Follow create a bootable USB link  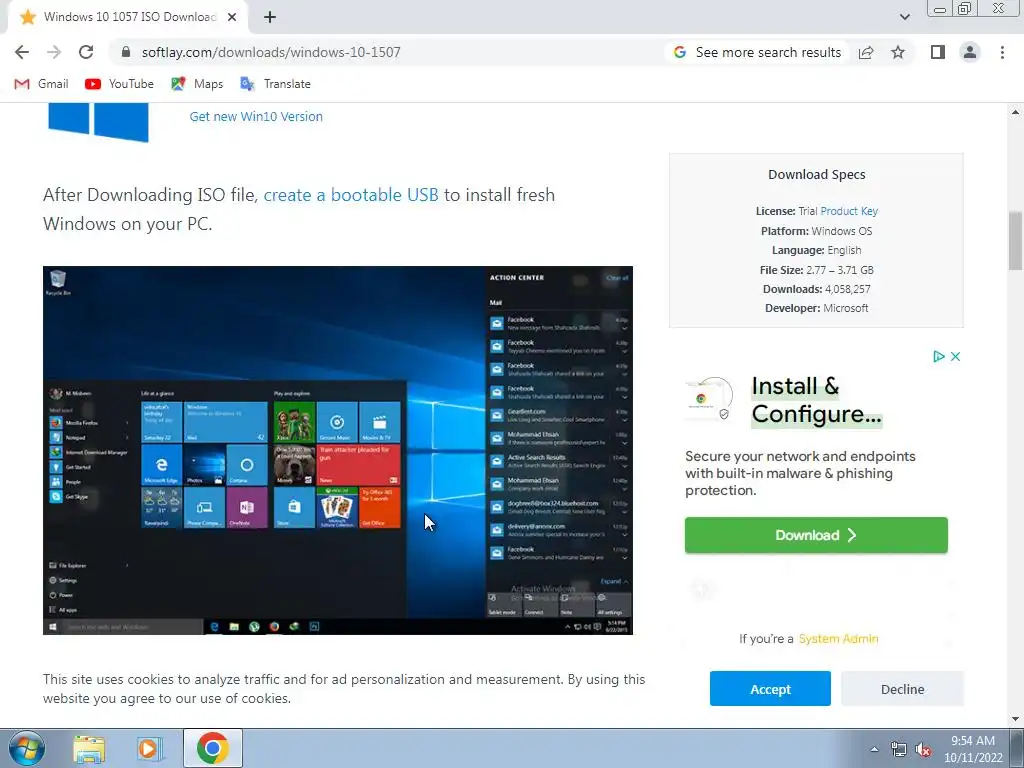click(351, 195)
